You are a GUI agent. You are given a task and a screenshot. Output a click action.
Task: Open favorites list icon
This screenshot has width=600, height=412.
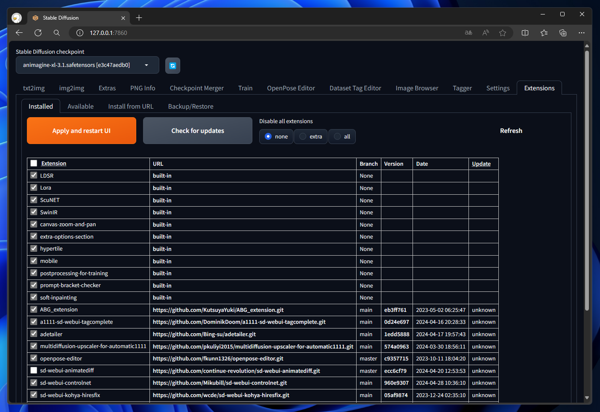pyautogui.click(x=544, y=33)
